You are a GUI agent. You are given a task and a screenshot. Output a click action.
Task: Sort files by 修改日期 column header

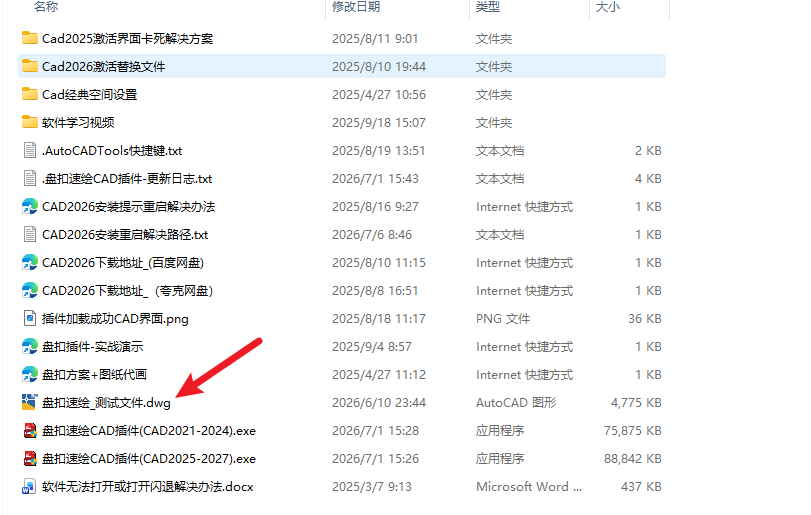pos(356,7)
